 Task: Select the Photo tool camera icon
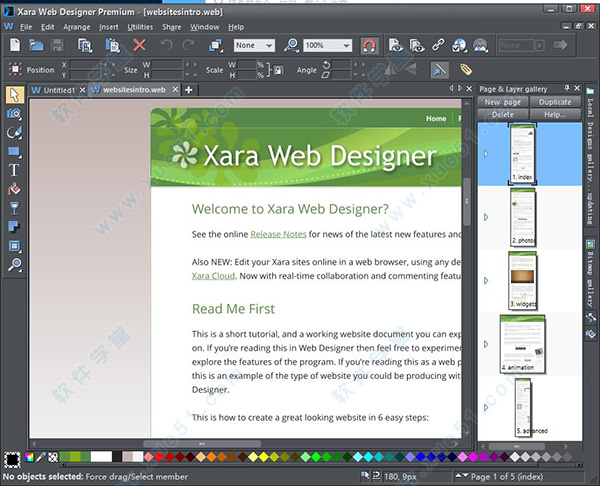point(15,114)
